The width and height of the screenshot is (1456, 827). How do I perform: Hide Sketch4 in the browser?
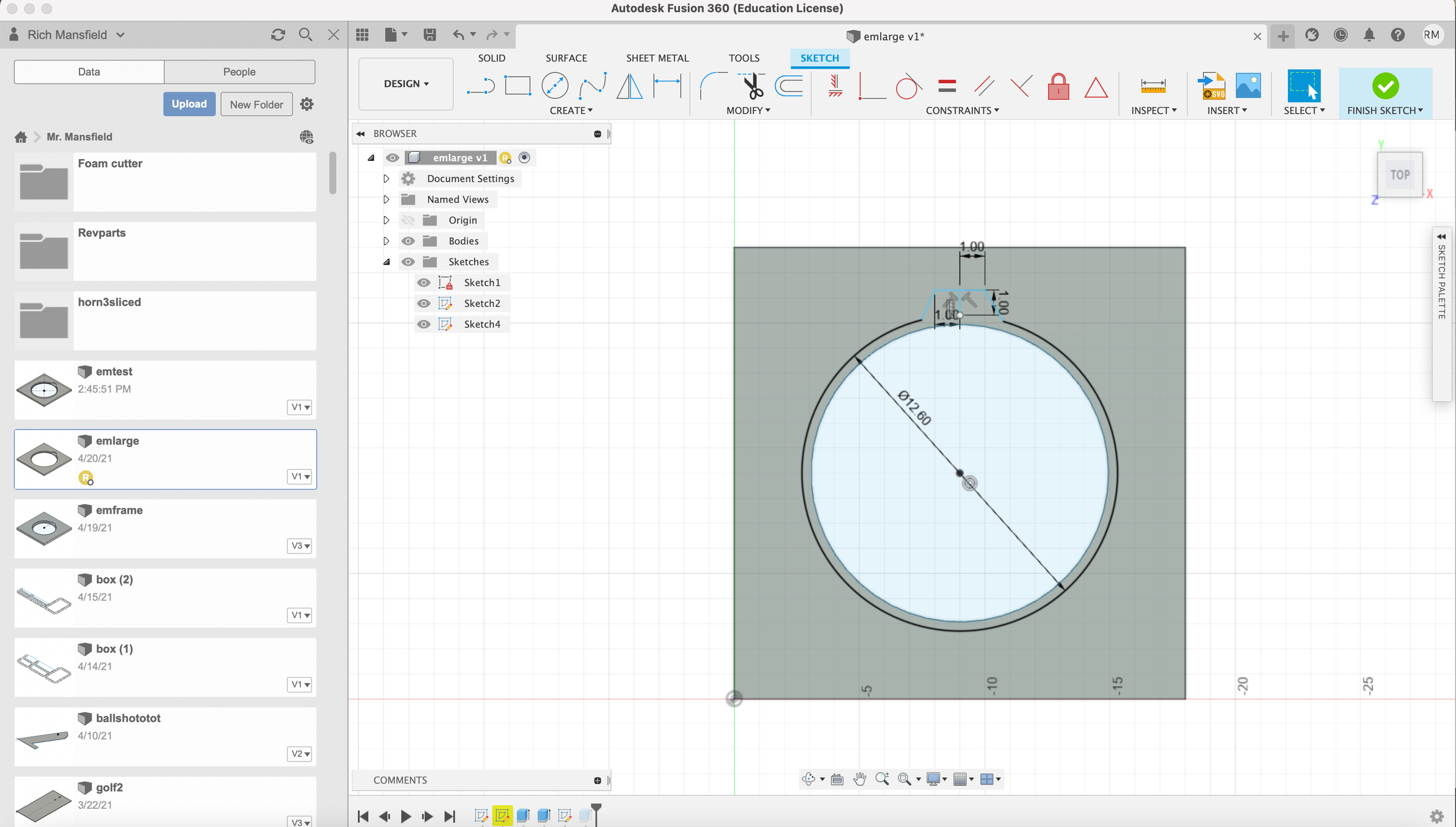click(423, 324)
